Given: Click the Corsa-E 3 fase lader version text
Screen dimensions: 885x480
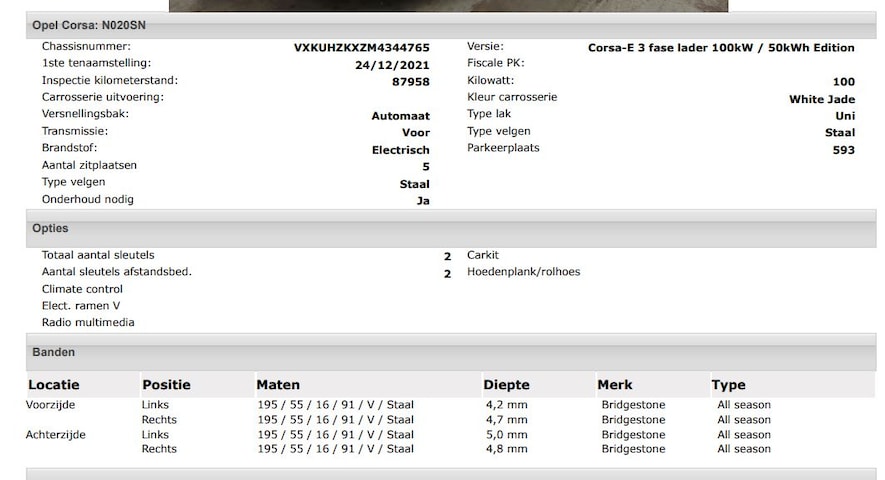Looking at the screenshot, I should tap(720, 48).
